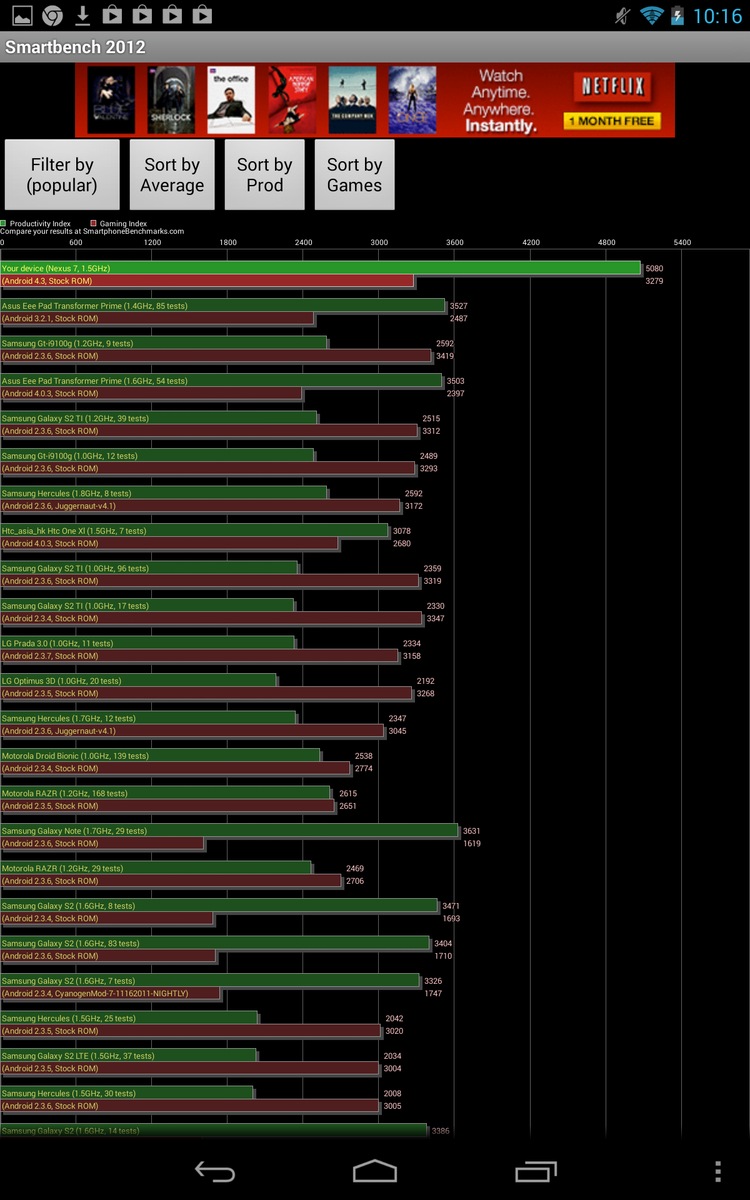750x1200 pixels.
Task: Select the Motorola Droid Bionic row
Action: coord(160,756)
